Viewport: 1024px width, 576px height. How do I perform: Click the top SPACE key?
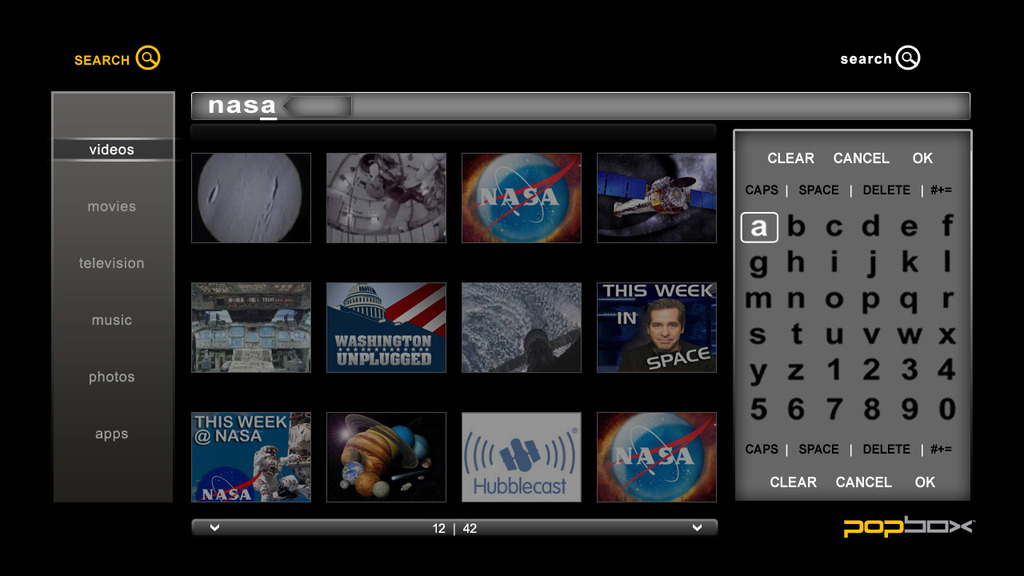click(818, 190)
